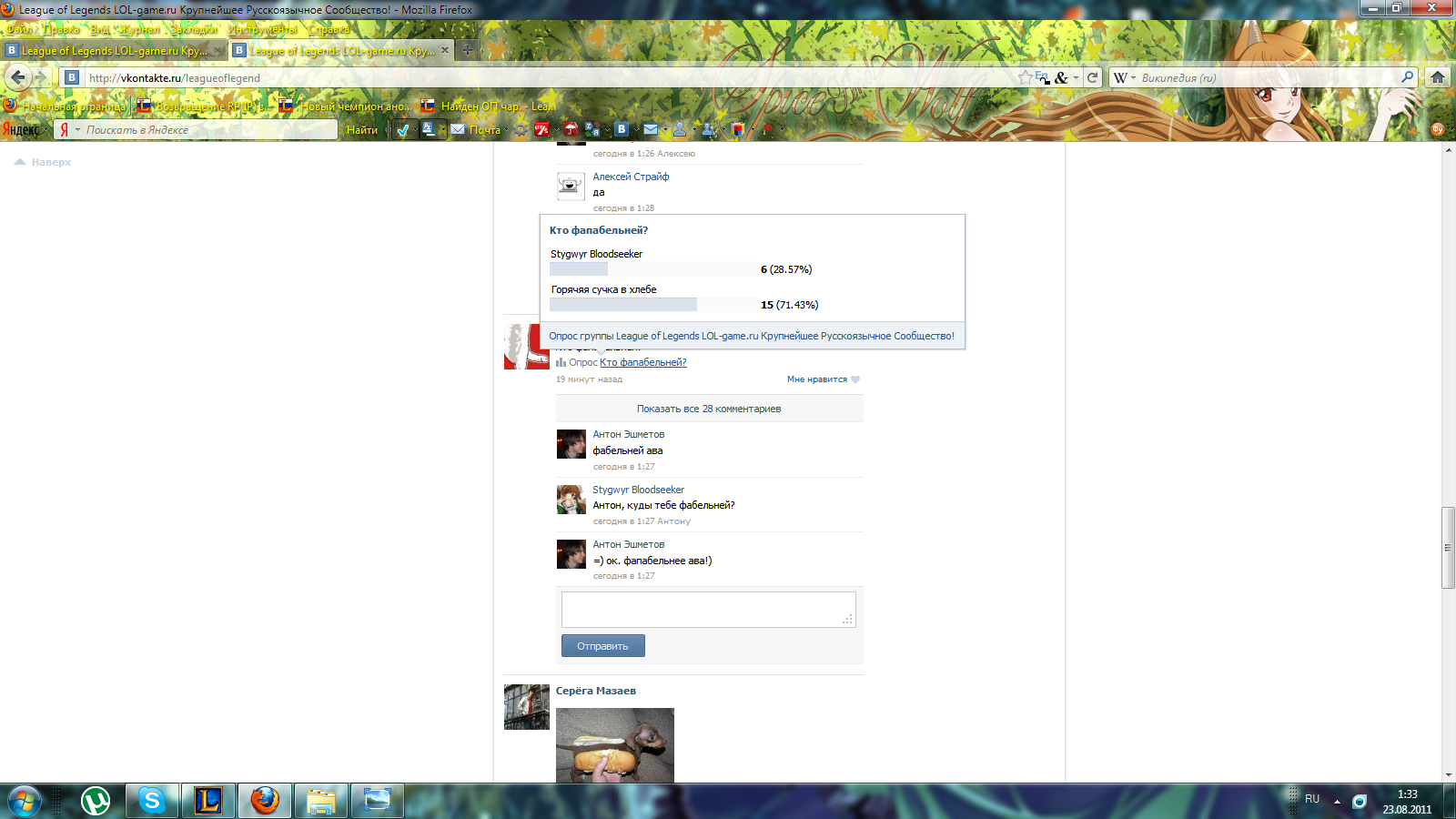The image size is (1456, 819).
Task: Show all 28 comments
Action: (x=709, y=409)
